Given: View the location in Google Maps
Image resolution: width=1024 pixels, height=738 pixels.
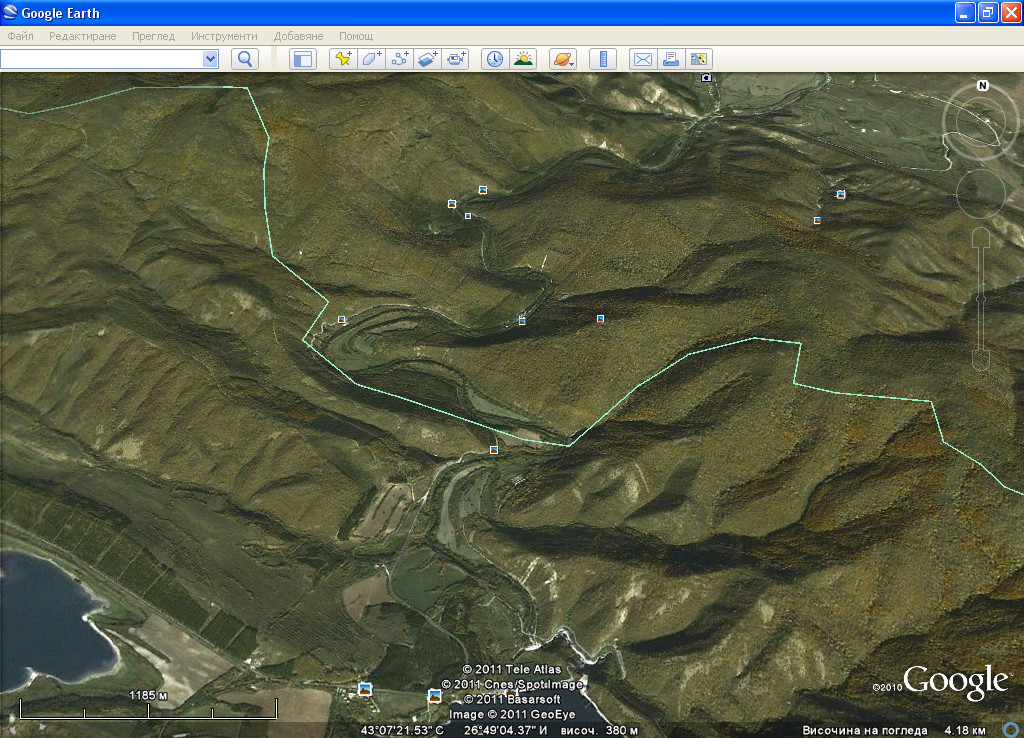Looking at the screenshot, I should (x=699, y=59).
